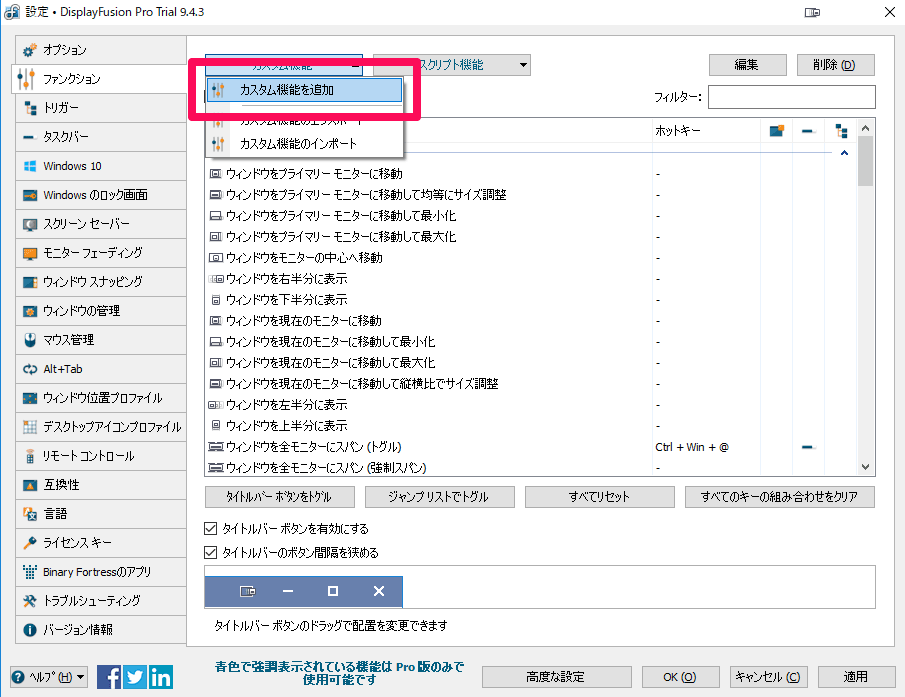Image resolution: width=905 pixels, height=697 pixels.
Task: Click the すべてリセット button
Action: point(600,497)
